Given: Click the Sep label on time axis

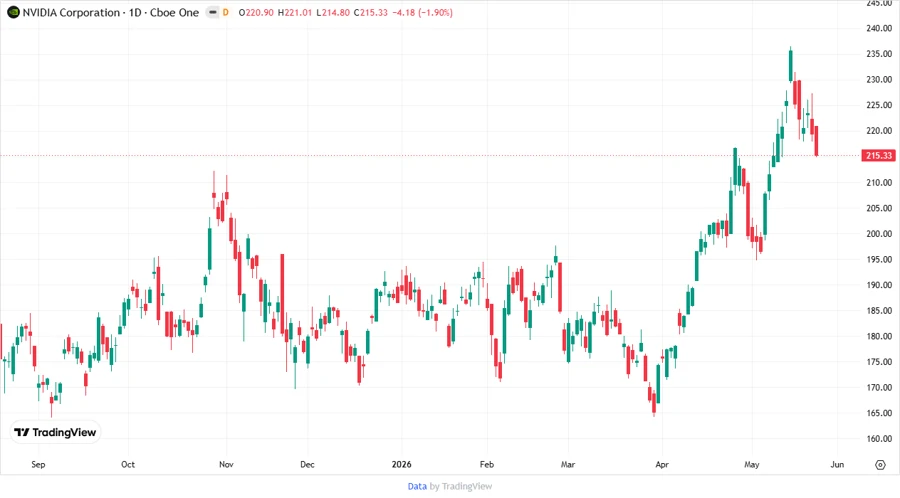Looking at the screenshot, I should click(x=38, y=464).
